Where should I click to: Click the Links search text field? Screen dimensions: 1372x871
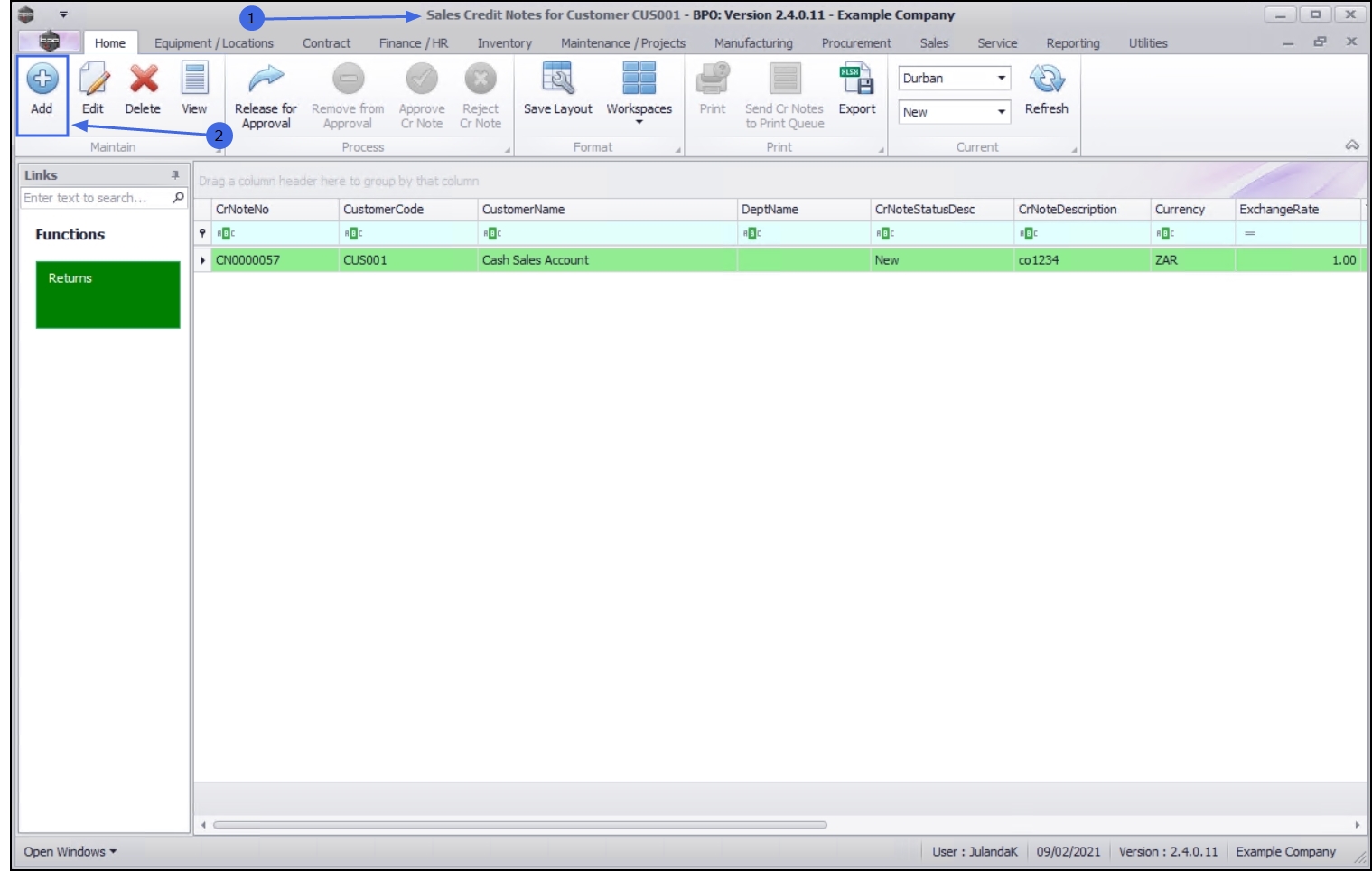[x=96, y=197]
